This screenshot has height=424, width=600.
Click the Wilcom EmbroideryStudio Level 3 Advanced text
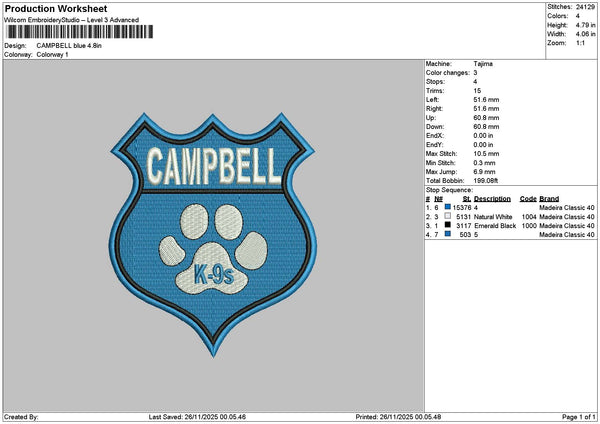tap(72, 20)
